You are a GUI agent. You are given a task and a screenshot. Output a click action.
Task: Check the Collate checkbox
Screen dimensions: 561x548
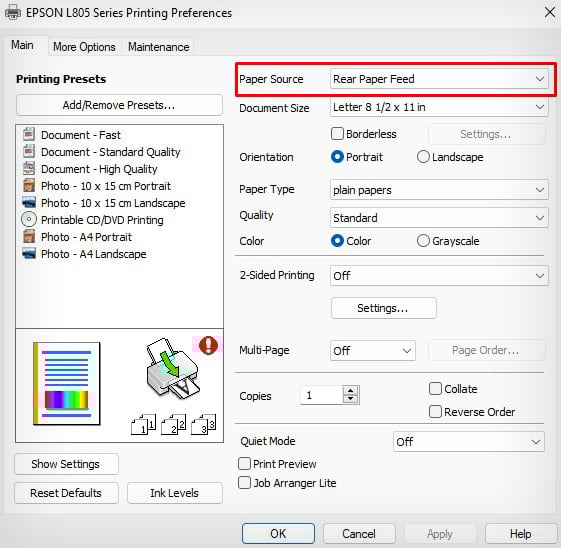coord(435,388)
